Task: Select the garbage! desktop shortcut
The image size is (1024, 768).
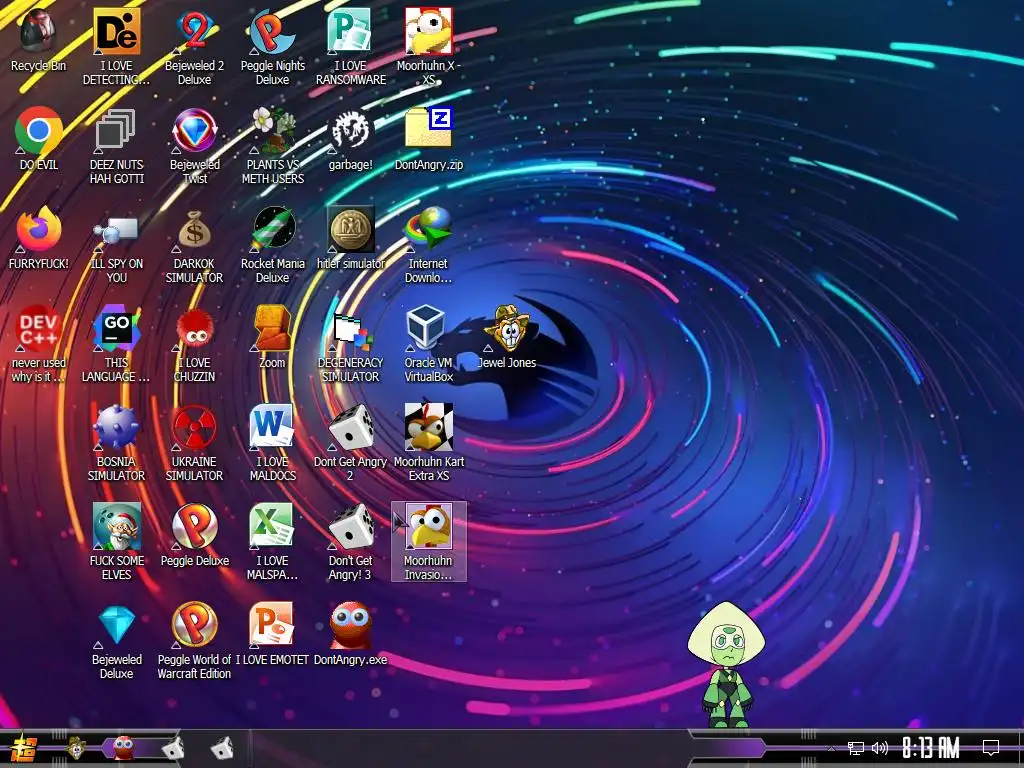Action: [x=351, y=139]
